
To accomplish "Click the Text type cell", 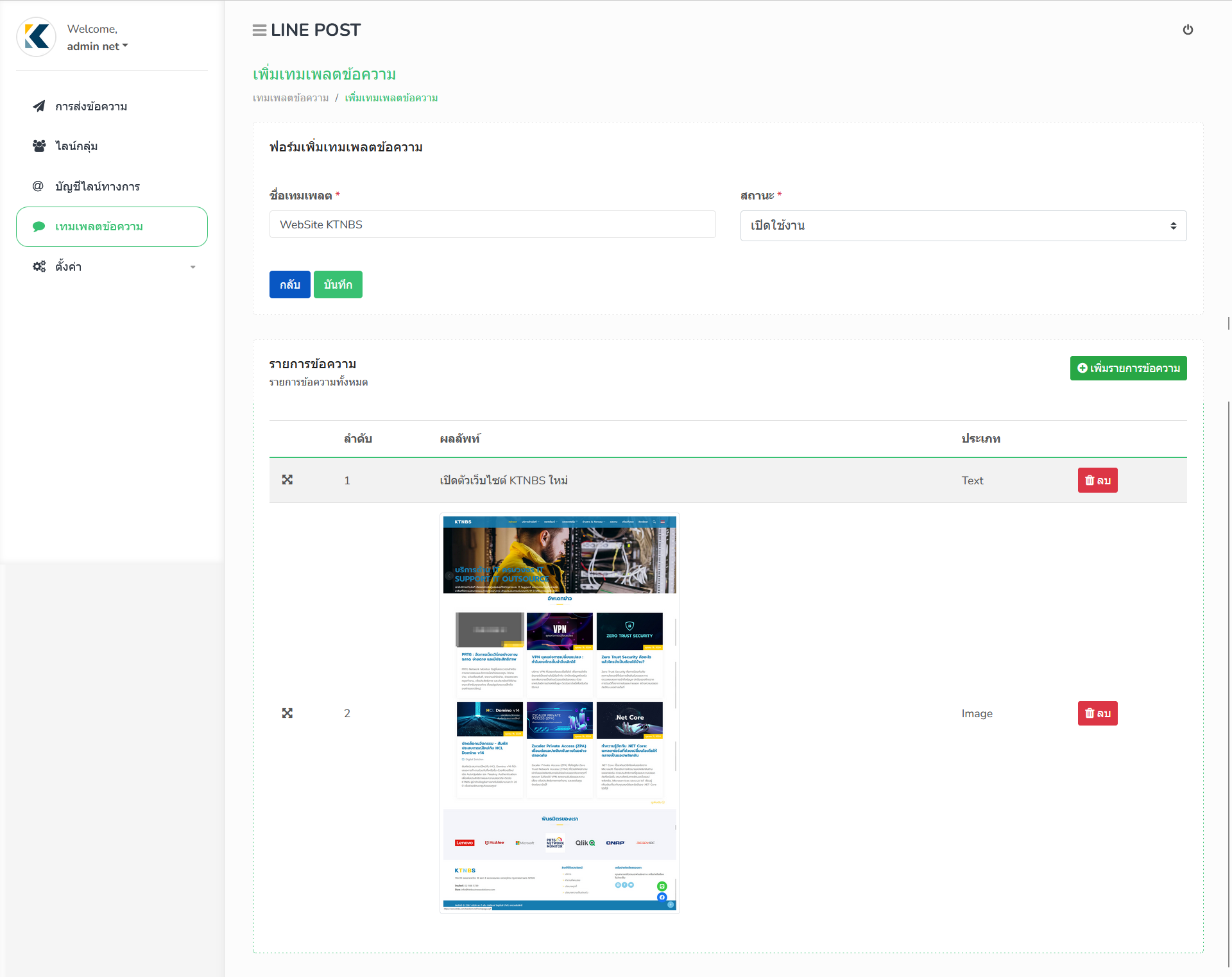I will tap(973, 480).
